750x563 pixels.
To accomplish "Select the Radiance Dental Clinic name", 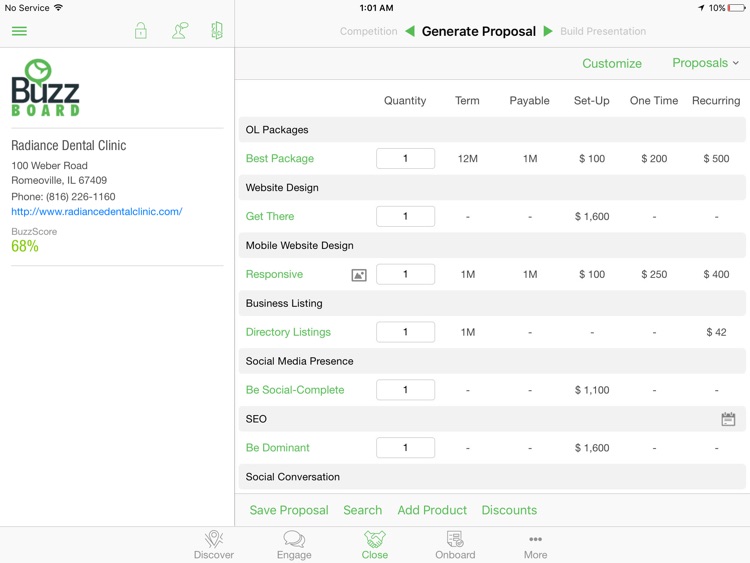I will (69, 145).
